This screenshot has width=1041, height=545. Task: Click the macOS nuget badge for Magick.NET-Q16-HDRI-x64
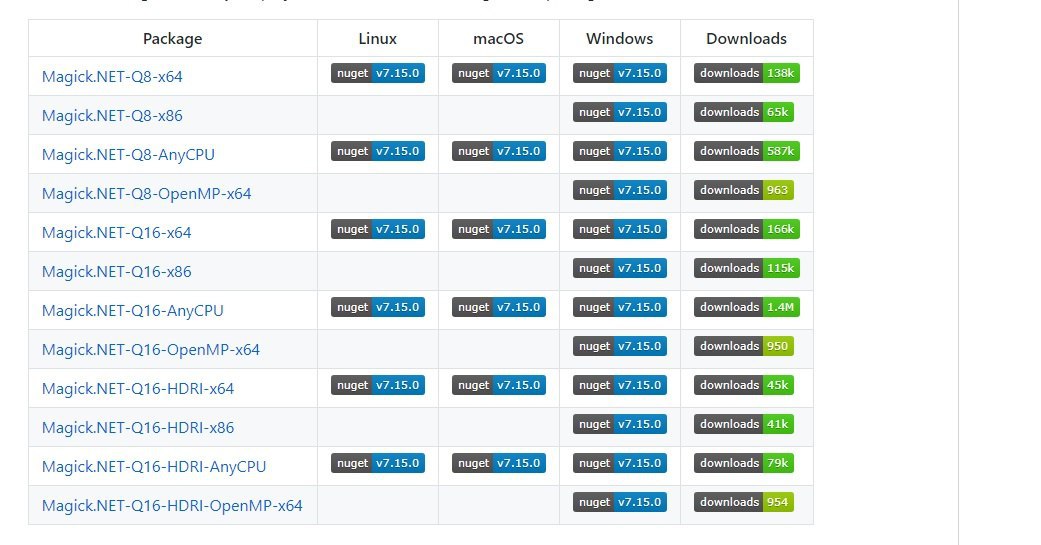click(499, 385)
